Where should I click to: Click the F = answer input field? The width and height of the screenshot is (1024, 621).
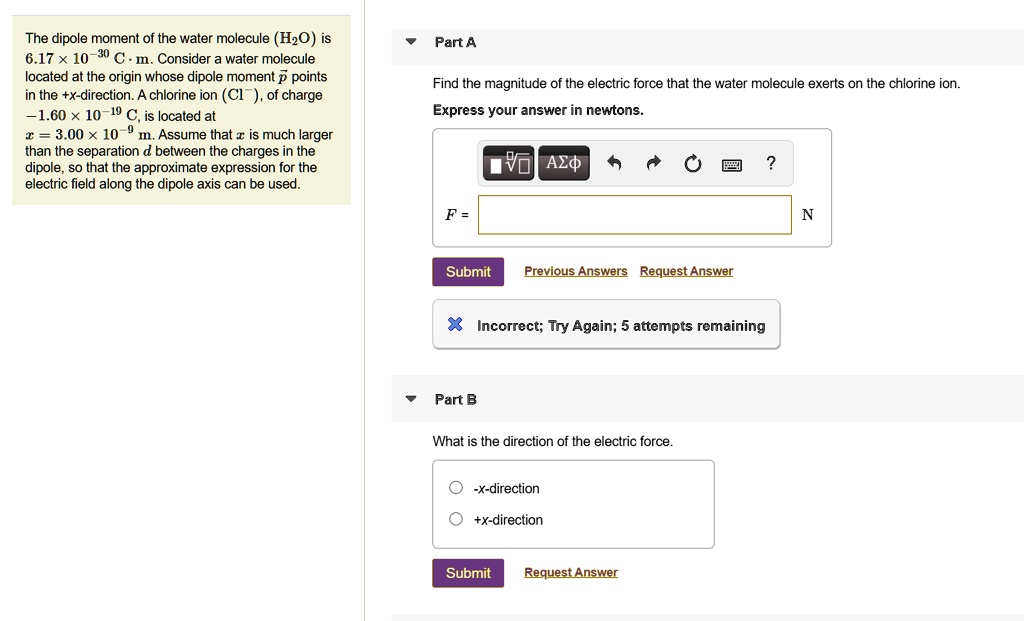tap(635, 215)
